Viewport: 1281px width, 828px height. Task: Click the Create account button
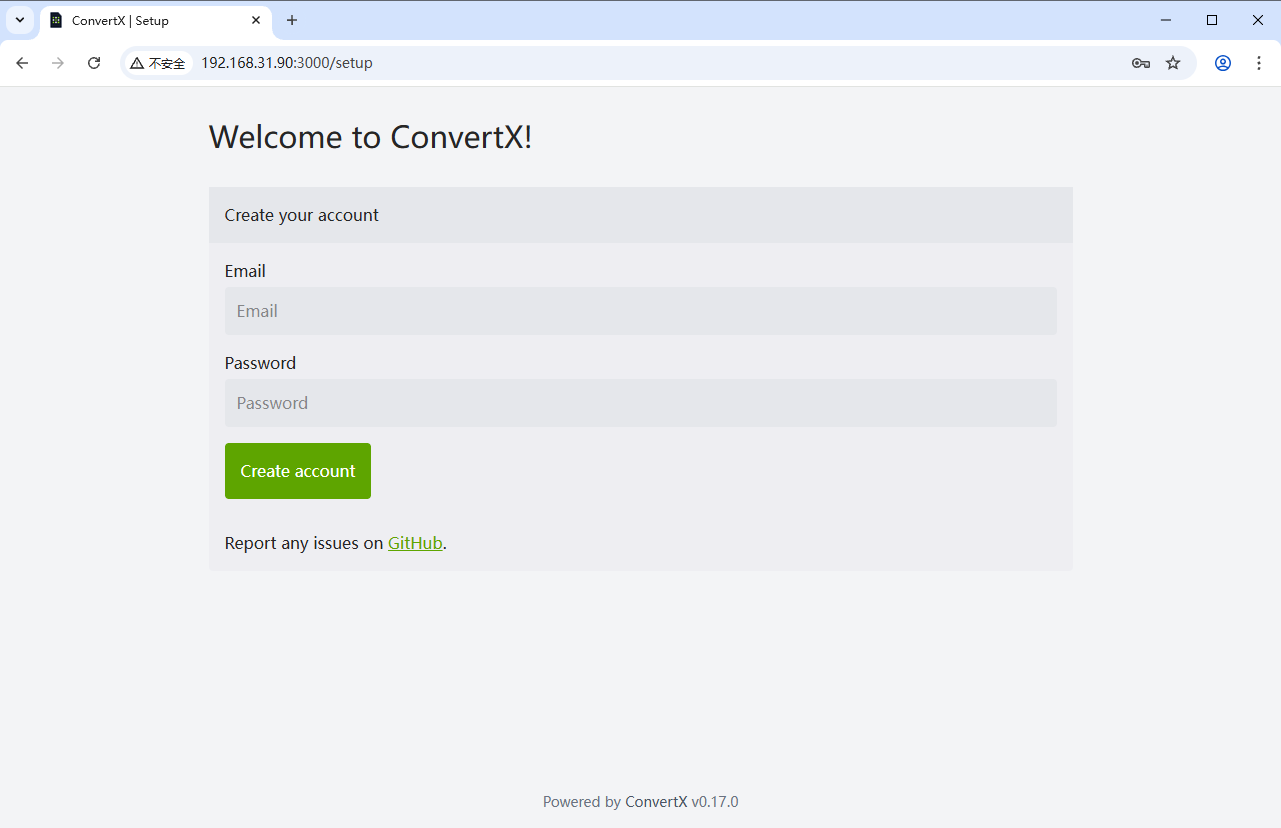click(298, 471)
